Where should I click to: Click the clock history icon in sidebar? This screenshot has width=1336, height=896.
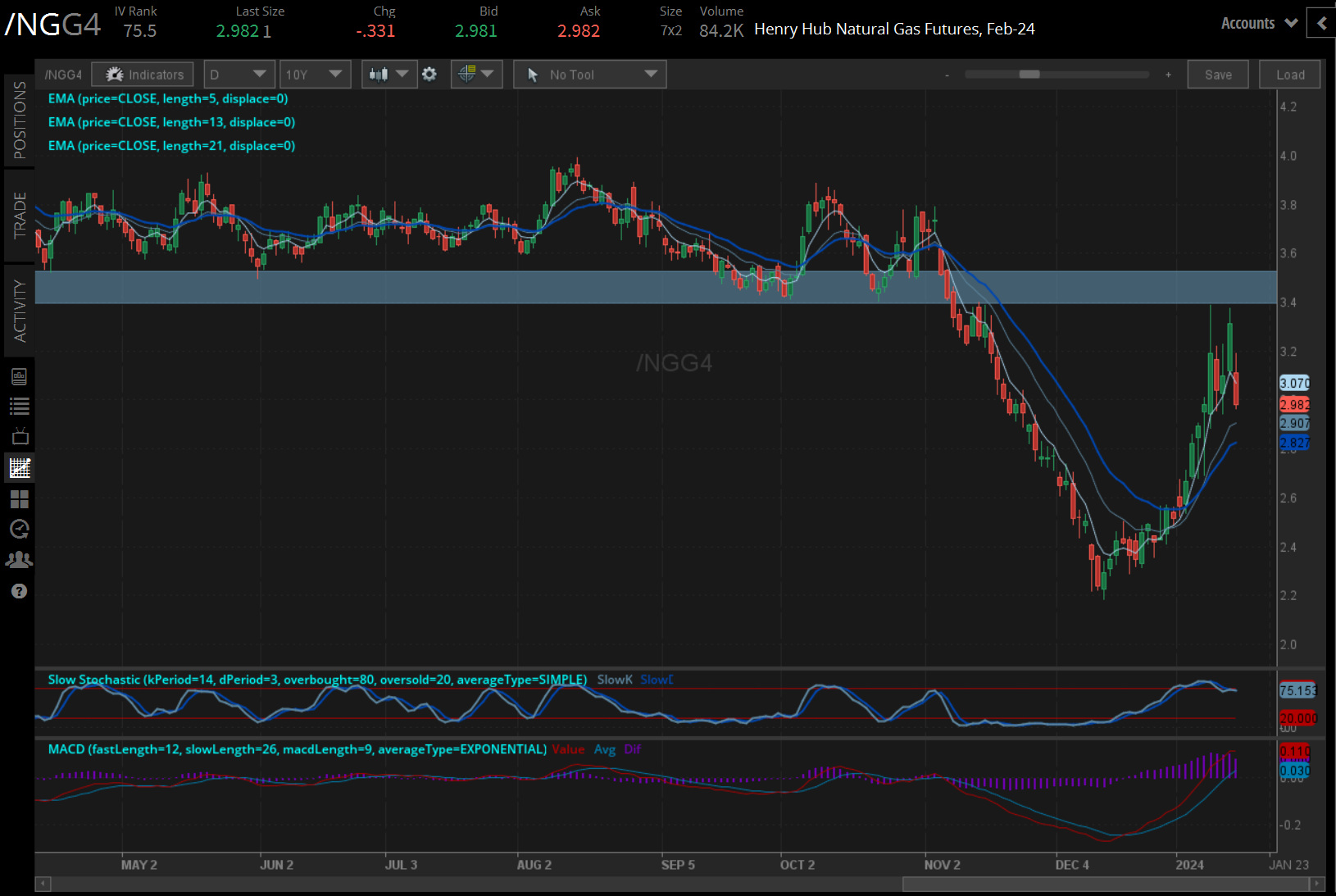tap(20, 529)
